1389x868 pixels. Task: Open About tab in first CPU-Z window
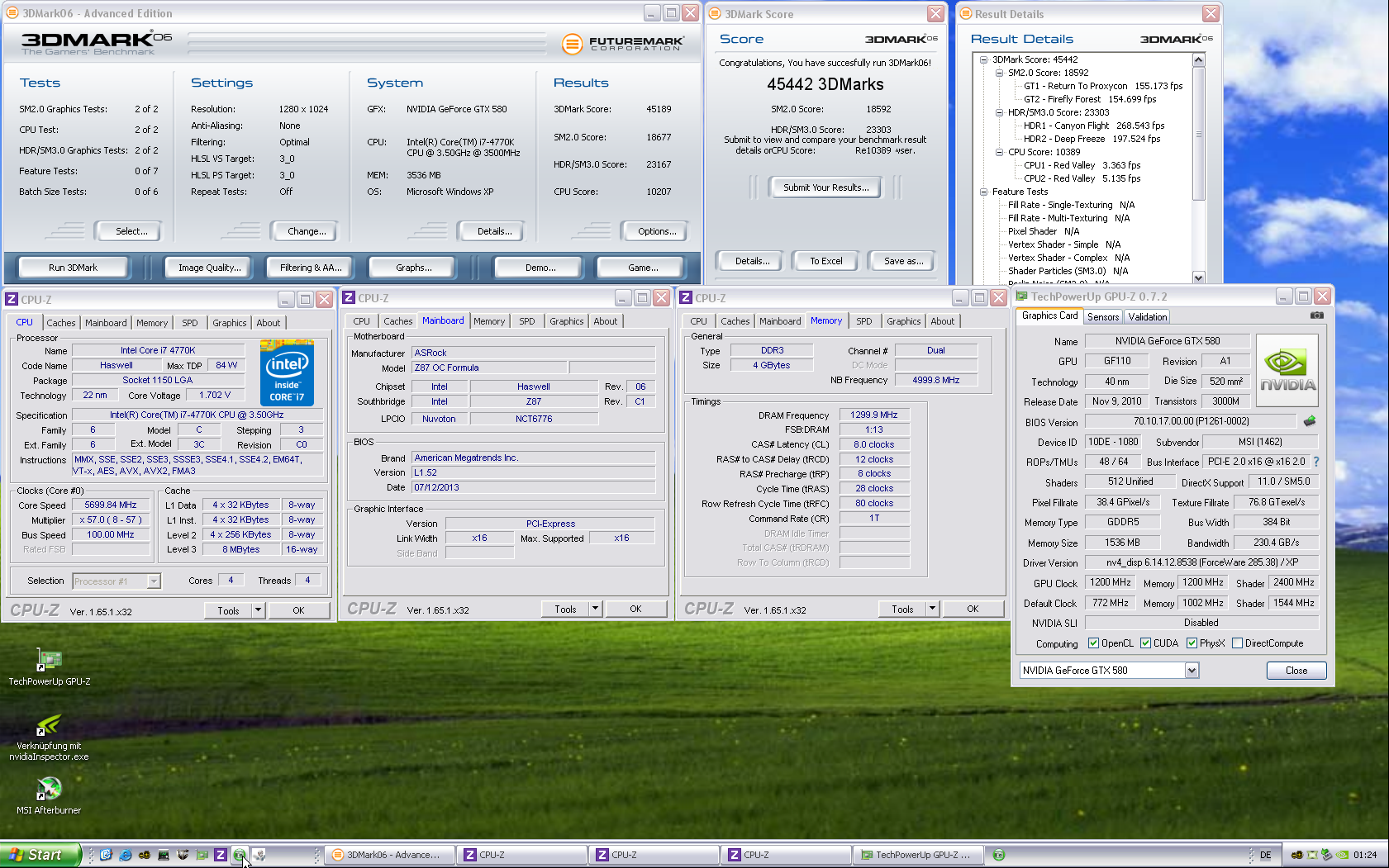point(268,323)
